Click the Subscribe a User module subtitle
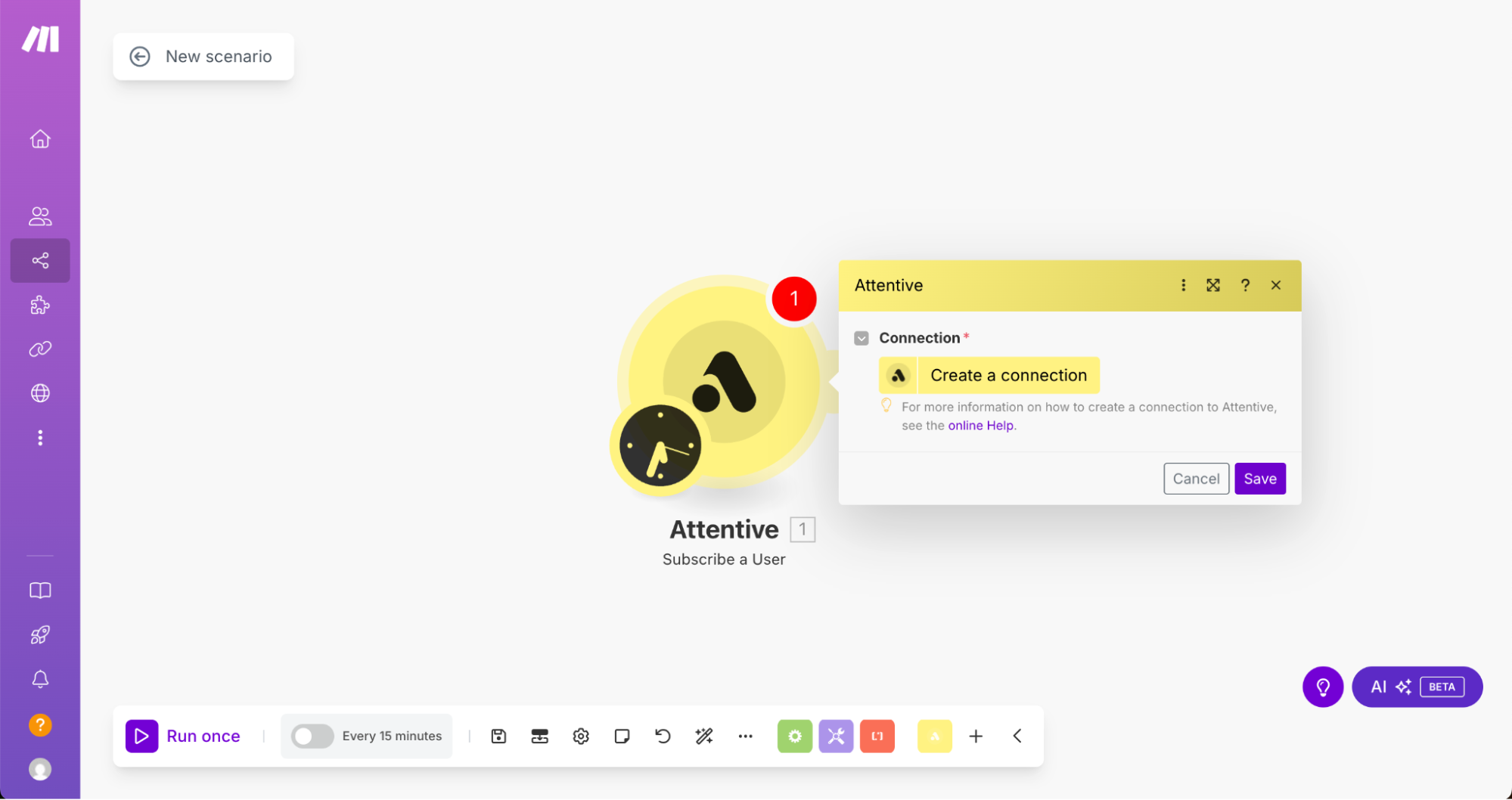The image size is (1512, 800). pyautogui.click(x=724, y=560)
